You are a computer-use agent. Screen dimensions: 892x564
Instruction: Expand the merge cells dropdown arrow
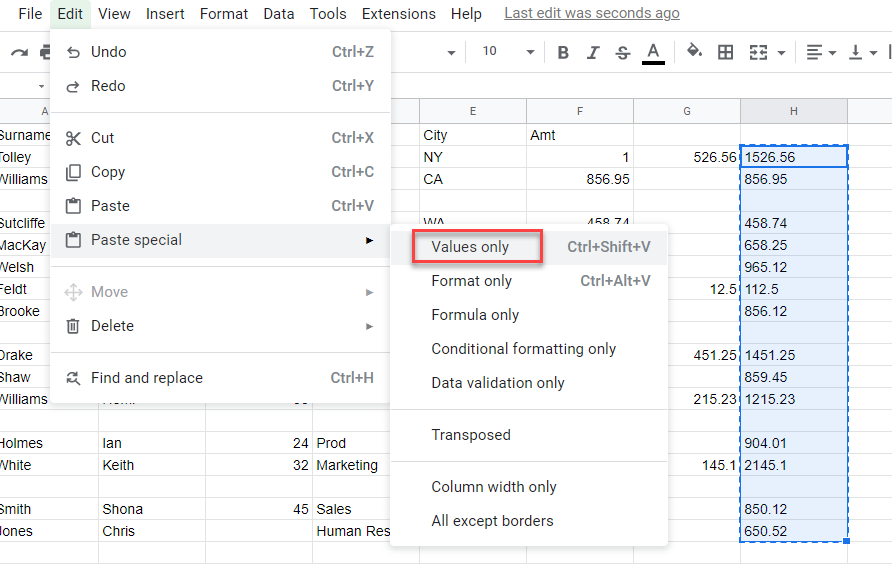(x=781, y=52)
